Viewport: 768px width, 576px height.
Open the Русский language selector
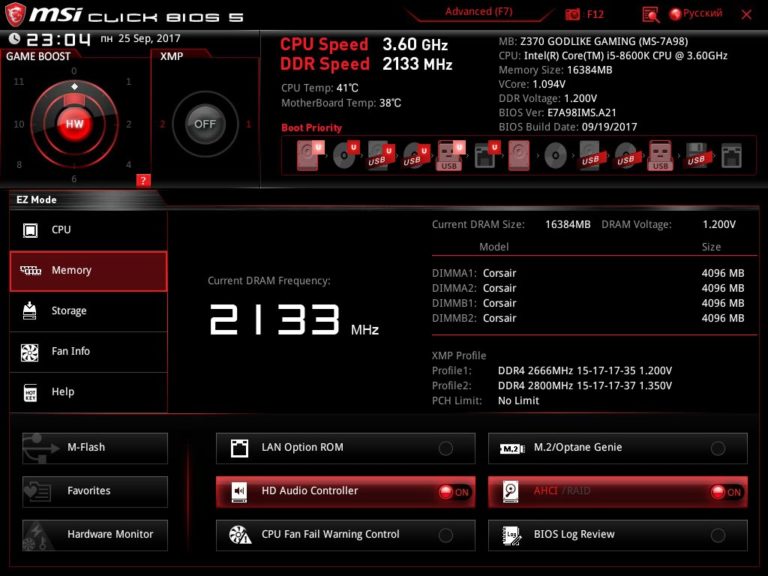[x=696, y=14]
